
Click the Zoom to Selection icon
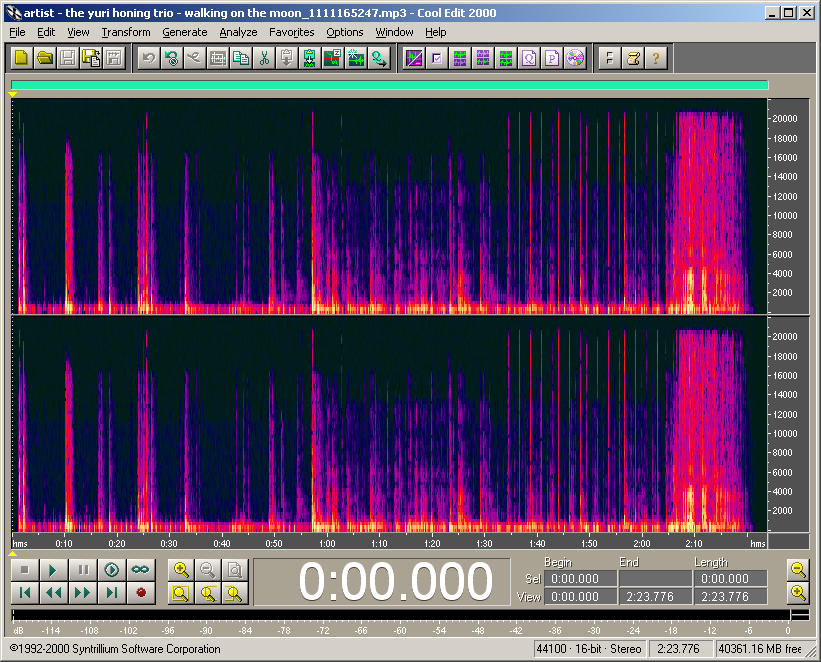181,593
